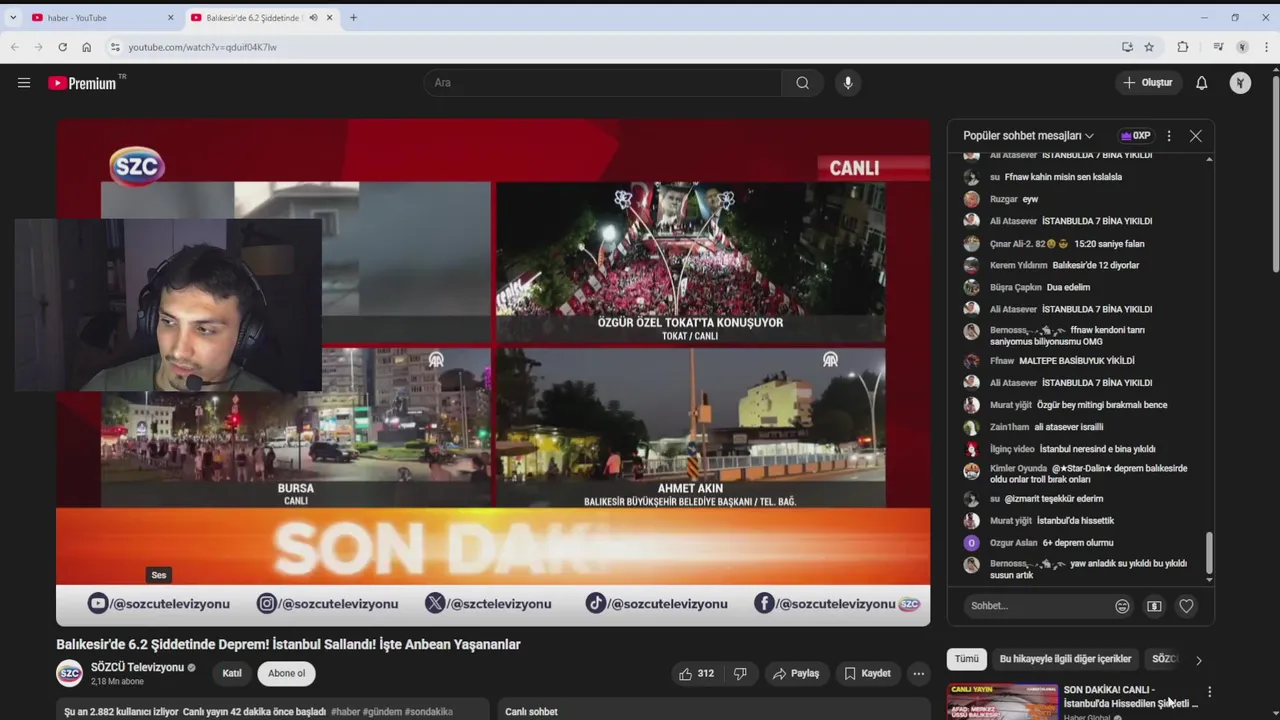Image resolution: width=1280 pixels, height=720 pixels.
Task: Click the YouTube search box Ara
Action: (602, 83)
